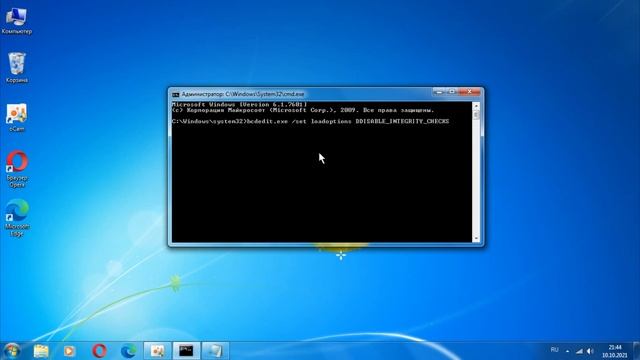Launch the oCam desktop shortcut
The image size is (640, 360).
coord(17,118)
